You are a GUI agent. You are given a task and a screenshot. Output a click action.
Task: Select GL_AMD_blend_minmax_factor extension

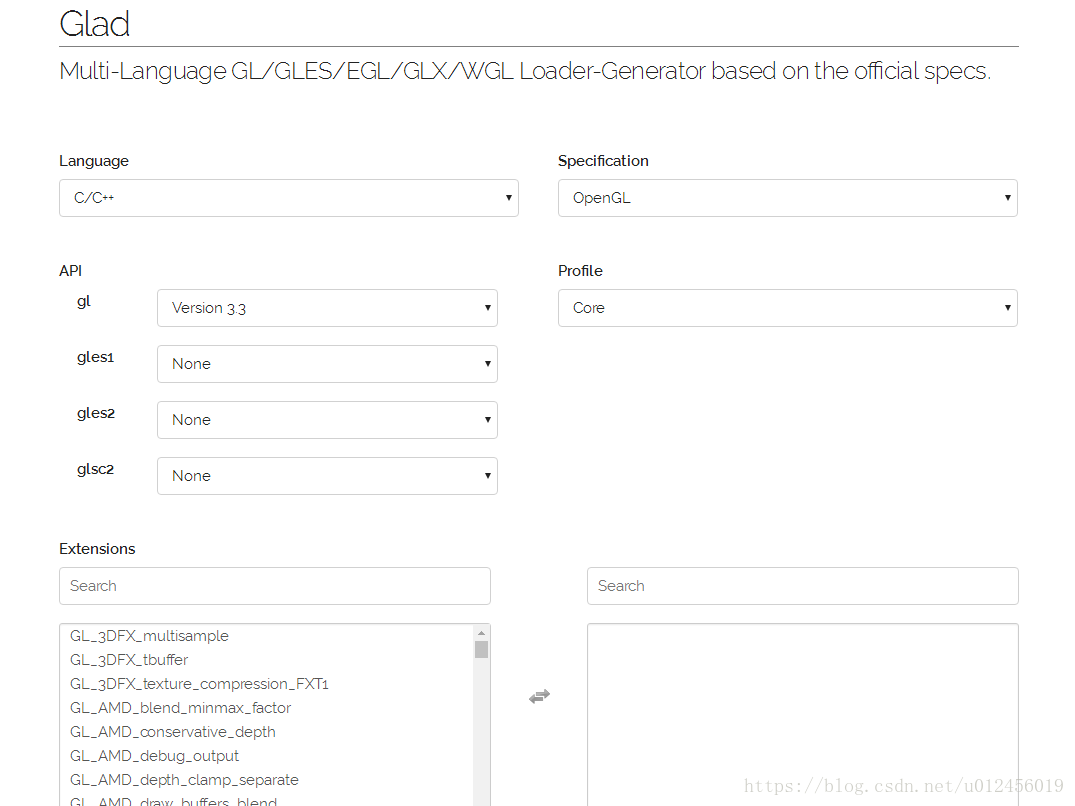click(x=267, y=708)
